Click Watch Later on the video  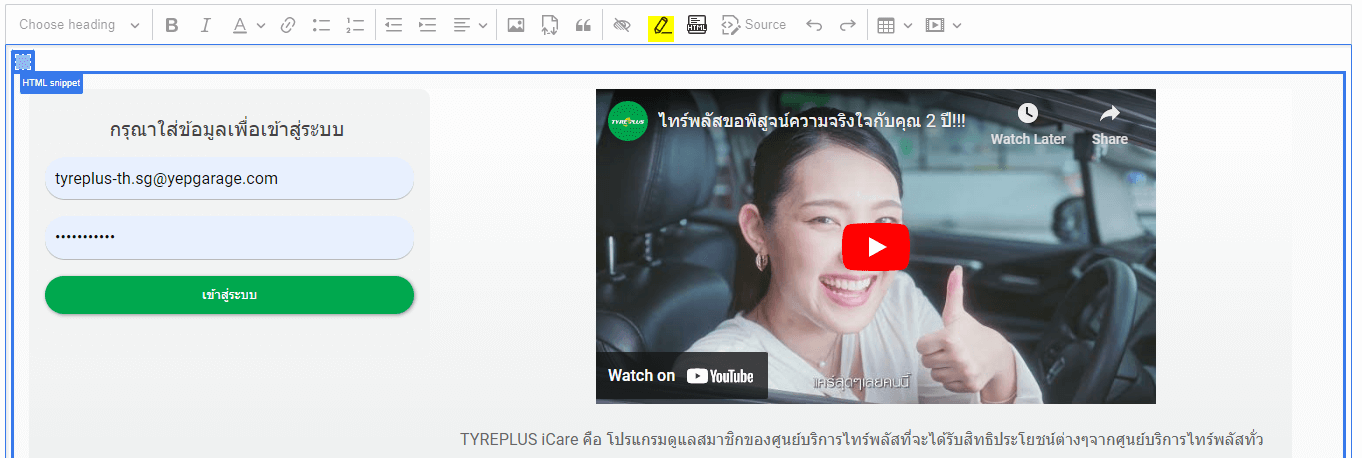[1028, 126]
